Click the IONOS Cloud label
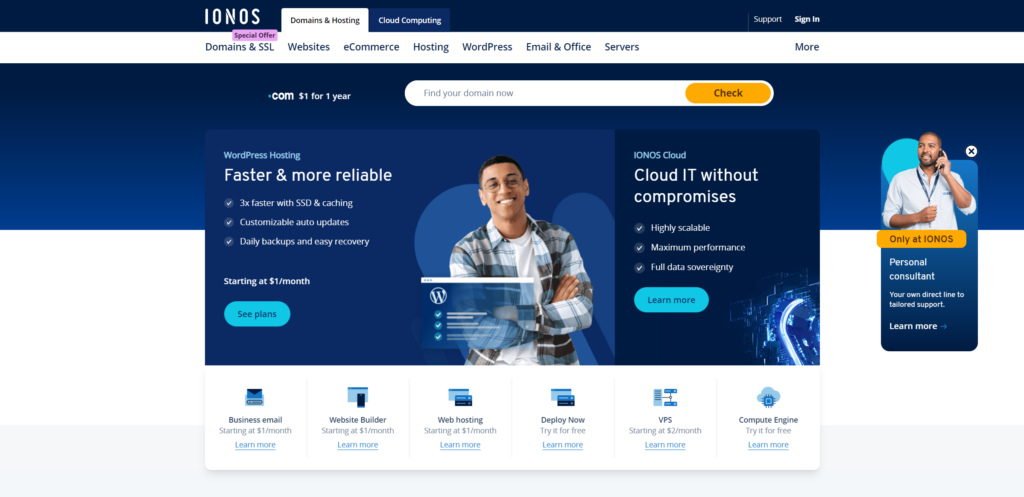The width and height of the screenshot is (1024, 497). [660, 155]
